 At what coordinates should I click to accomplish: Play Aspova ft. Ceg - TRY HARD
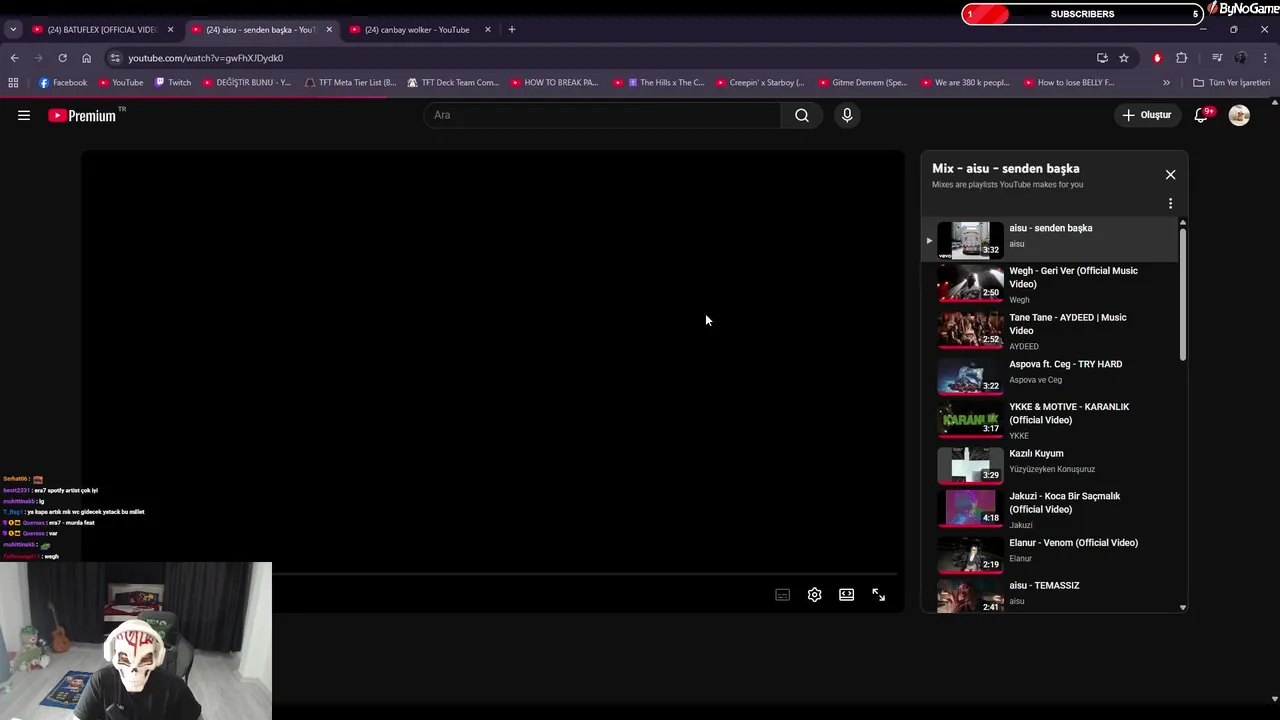tap(1050, 376)
